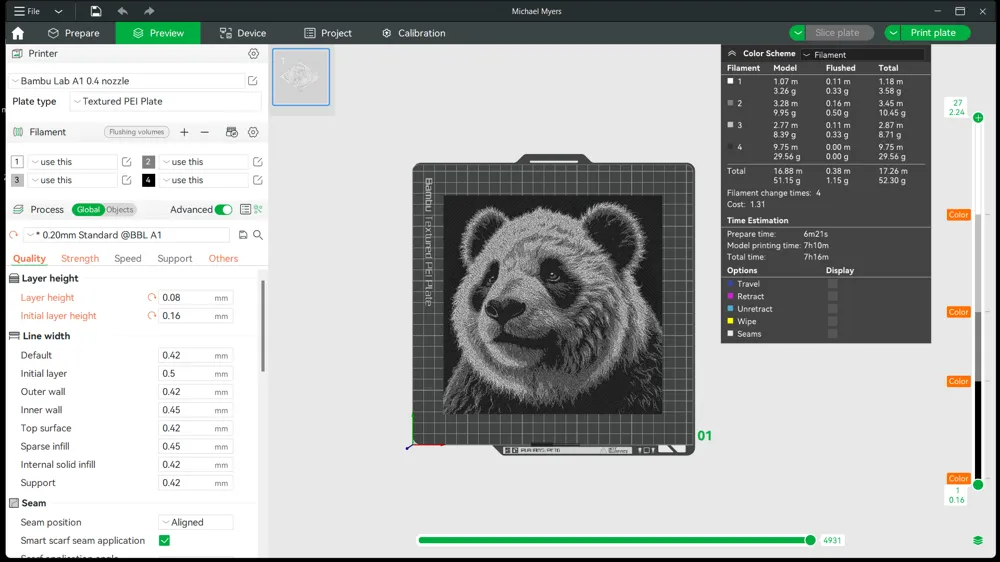
Task: Uncheck Smart scarf seam application
Action: tap(165, 540)
